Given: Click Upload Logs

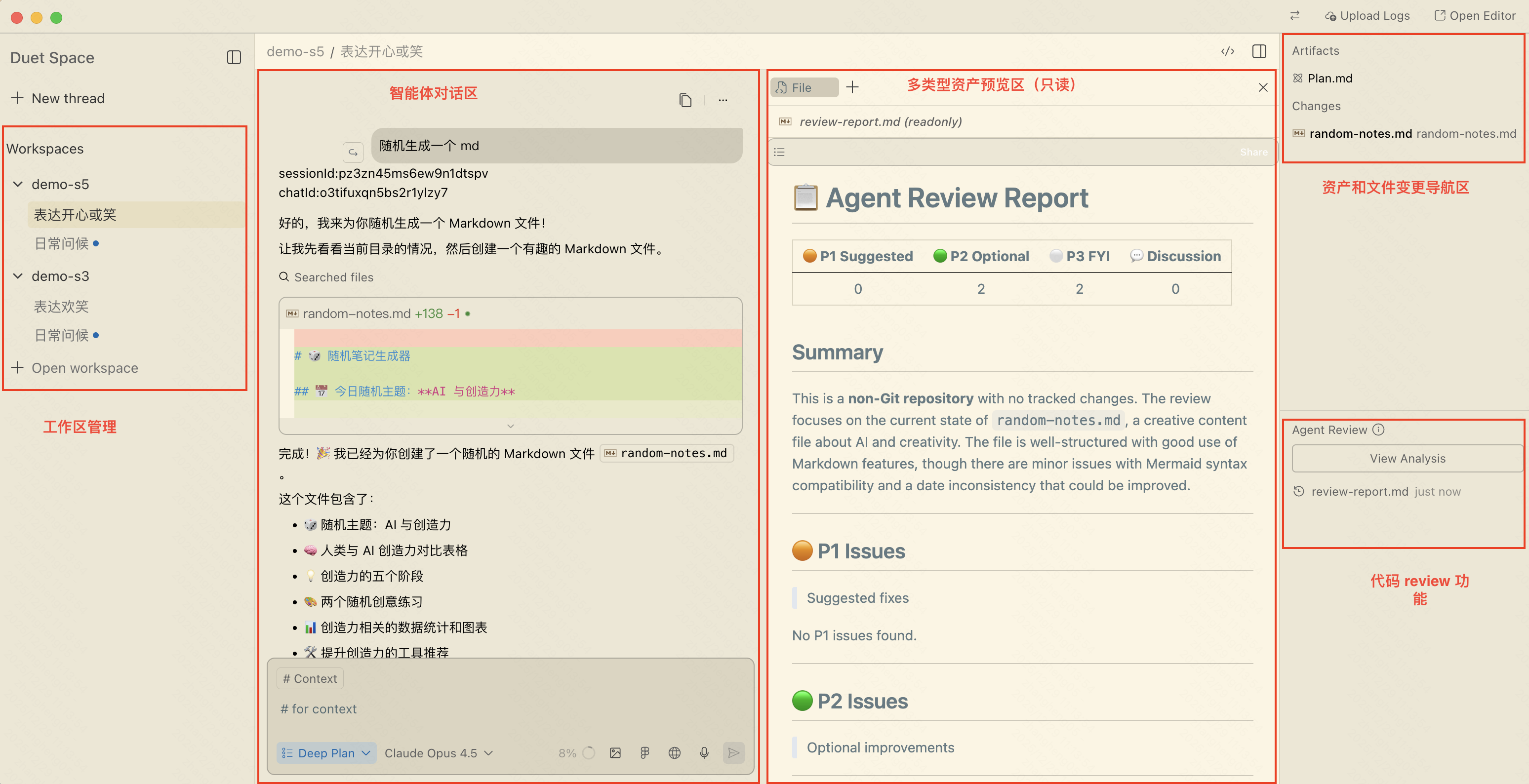Looking at the screenshot, I should click(1368, 16).
